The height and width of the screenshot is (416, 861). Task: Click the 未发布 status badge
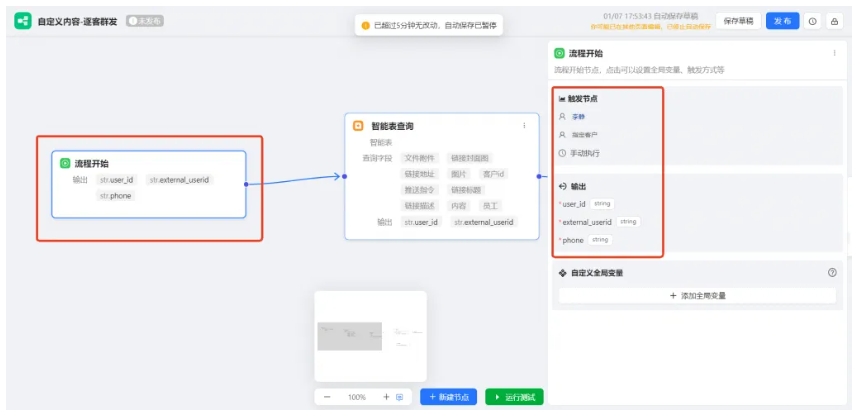[145, 21]
